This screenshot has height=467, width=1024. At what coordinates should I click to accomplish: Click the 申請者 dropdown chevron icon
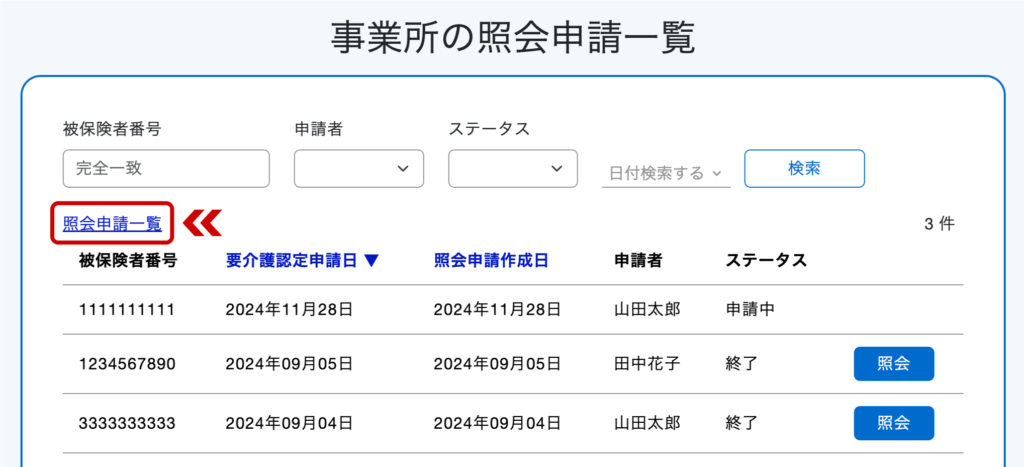coord(403,169)
